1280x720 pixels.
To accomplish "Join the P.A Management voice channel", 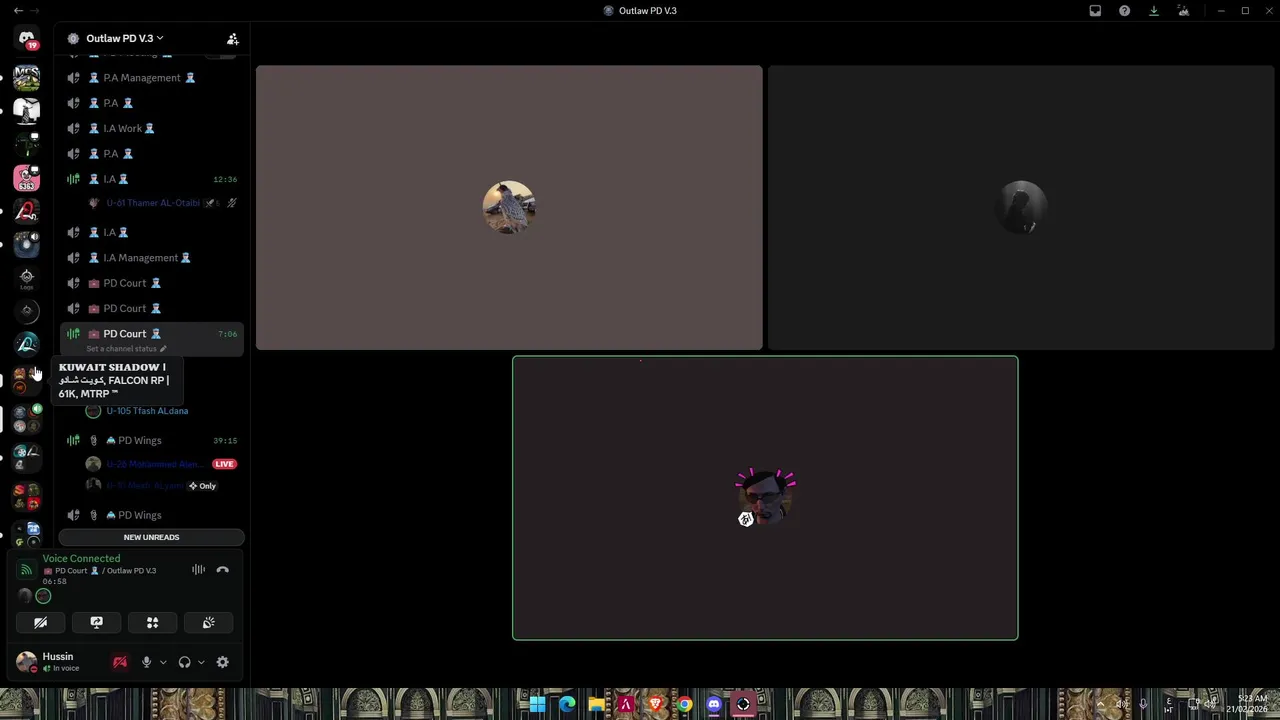I will click(x=151, y=78).
